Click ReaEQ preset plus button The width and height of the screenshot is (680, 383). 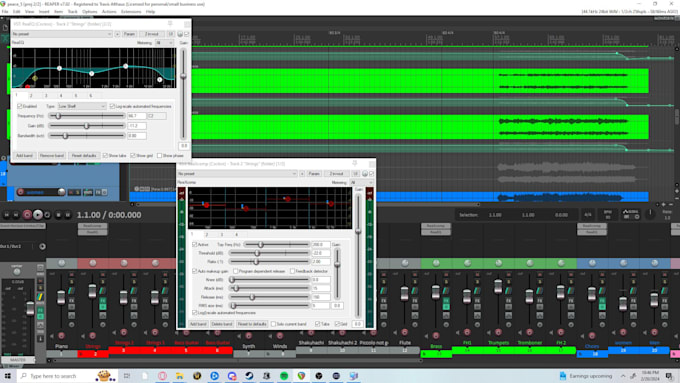point(118,34)
